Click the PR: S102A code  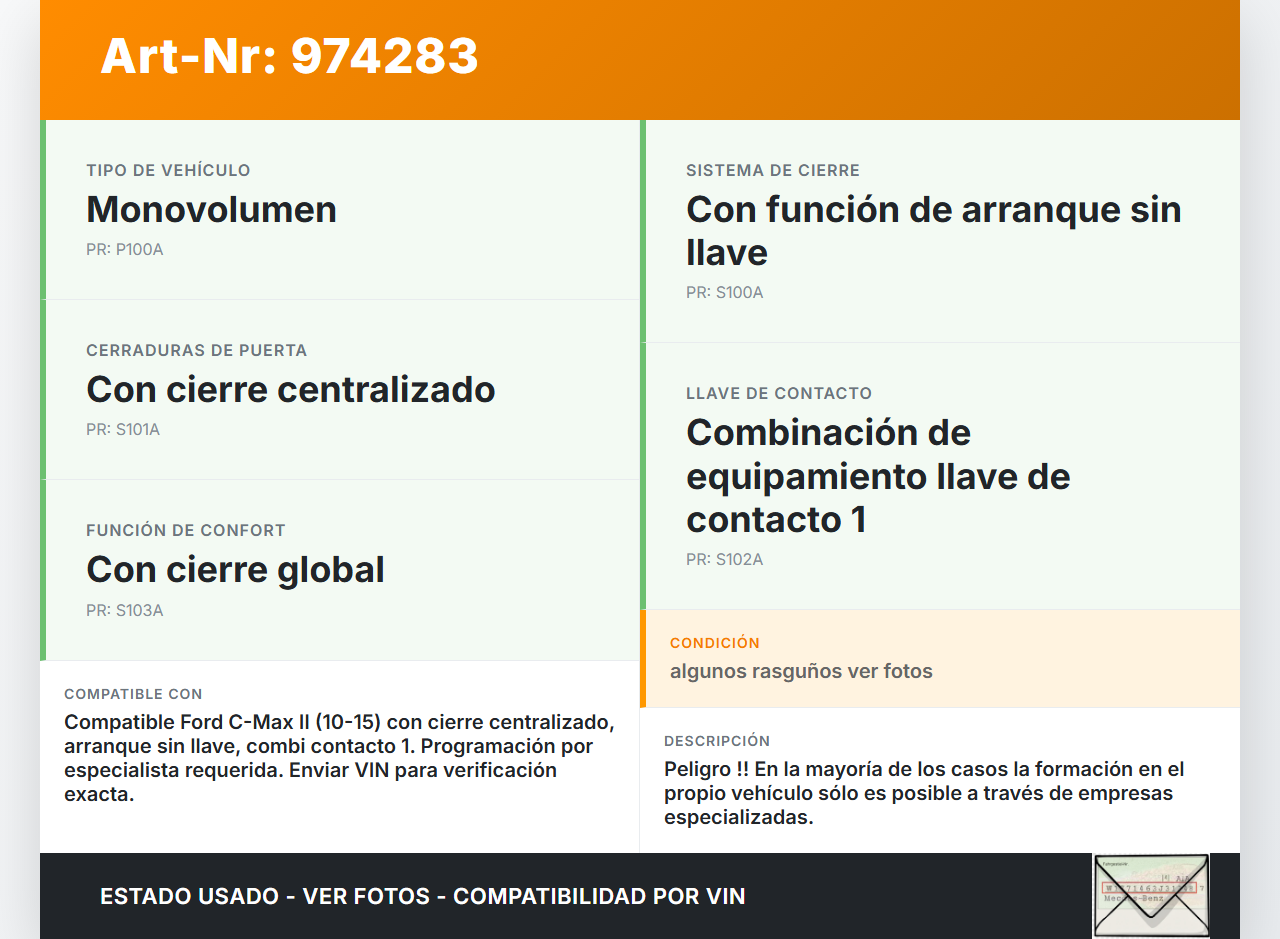[x=724, y=560]
